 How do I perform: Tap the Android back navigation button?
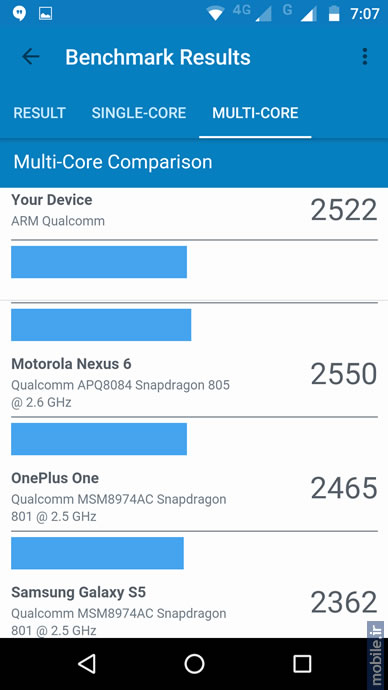pyautogui.click(x=87, y=663)
